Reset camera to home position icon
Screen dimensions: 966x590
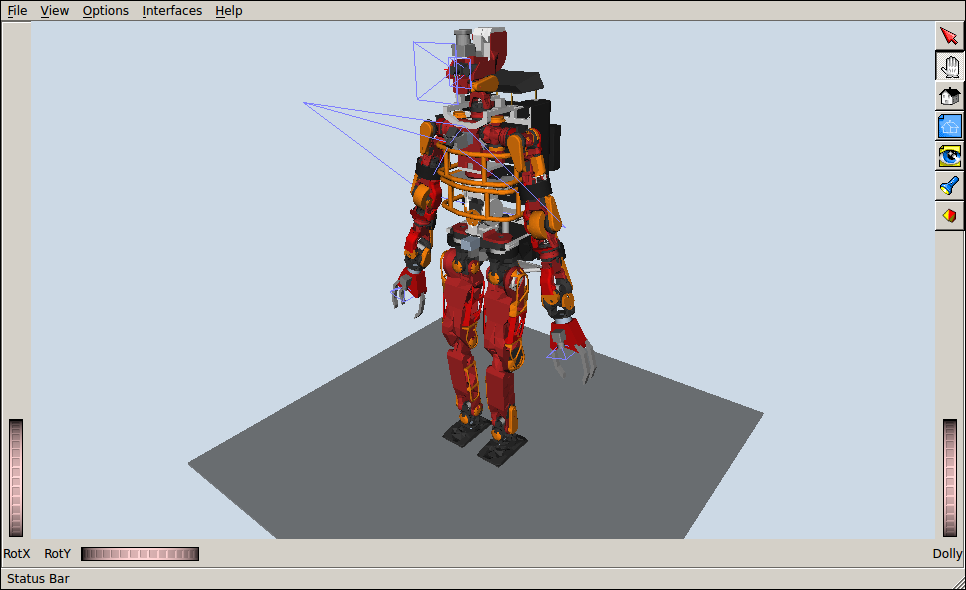click(949, 96)
